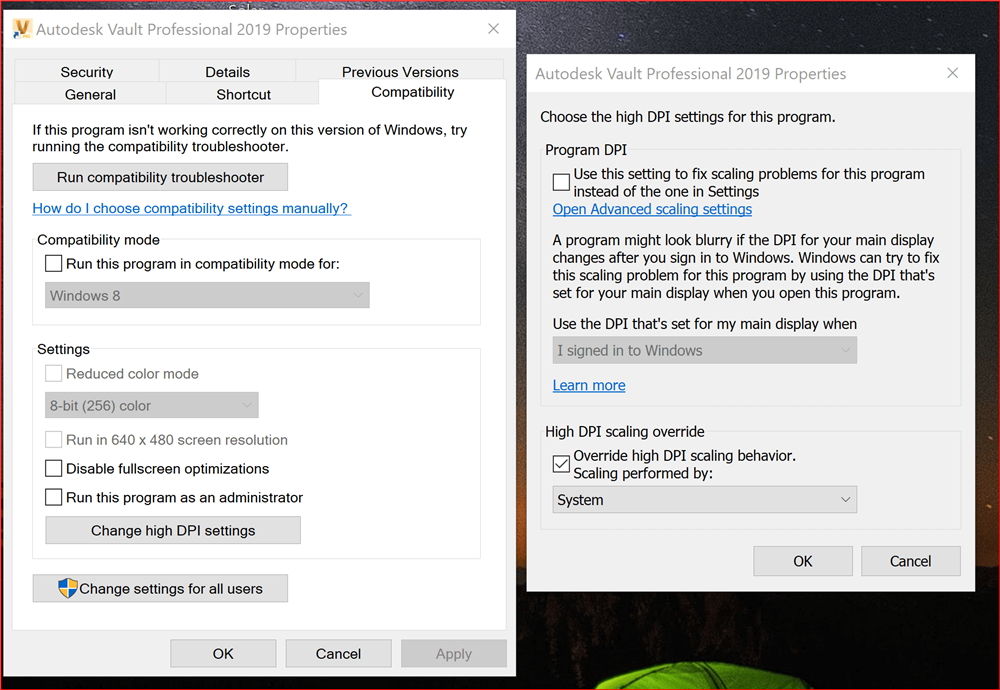
Task: Switch to the General tab
Action: click(x=90, y=94)
